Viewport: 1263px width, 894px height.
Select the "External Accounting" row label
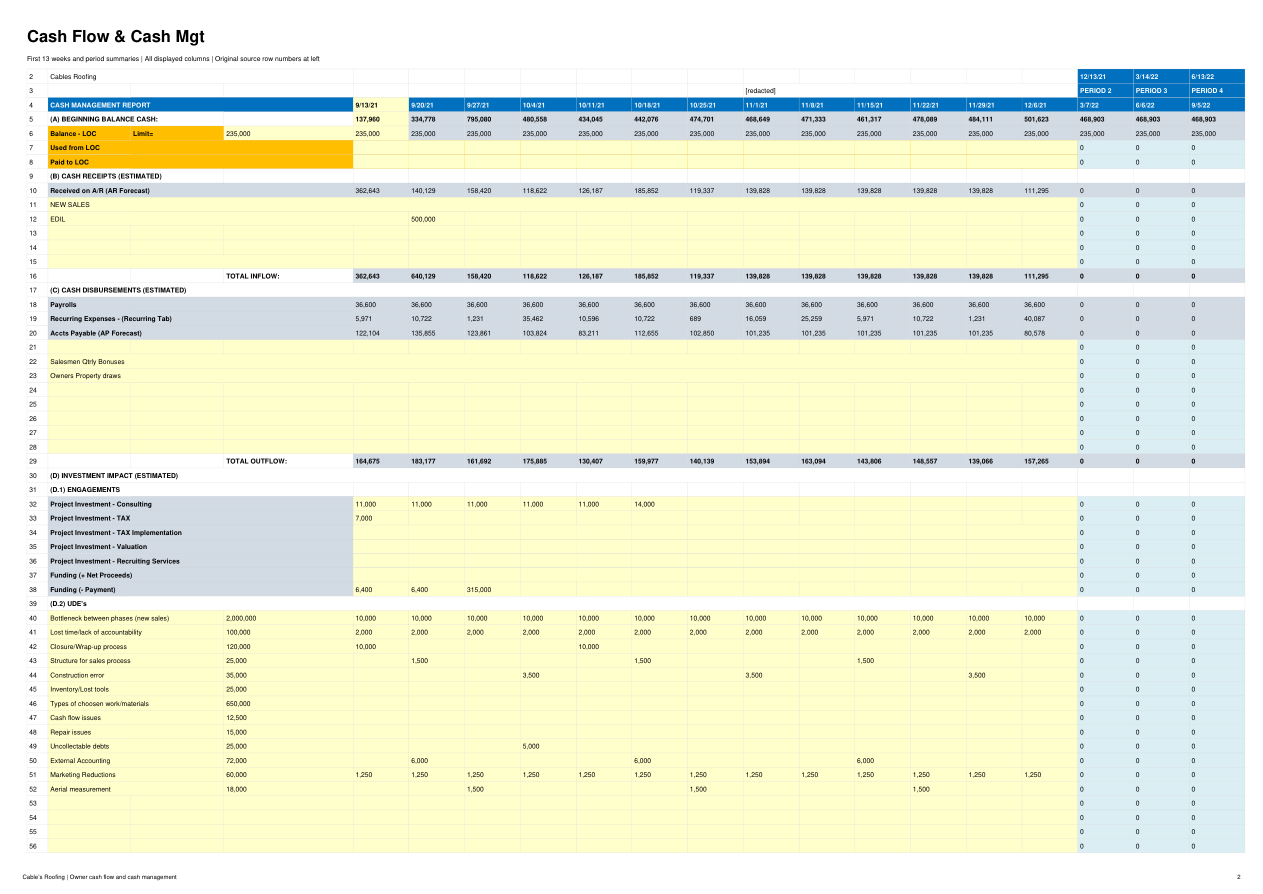(80, 760)
